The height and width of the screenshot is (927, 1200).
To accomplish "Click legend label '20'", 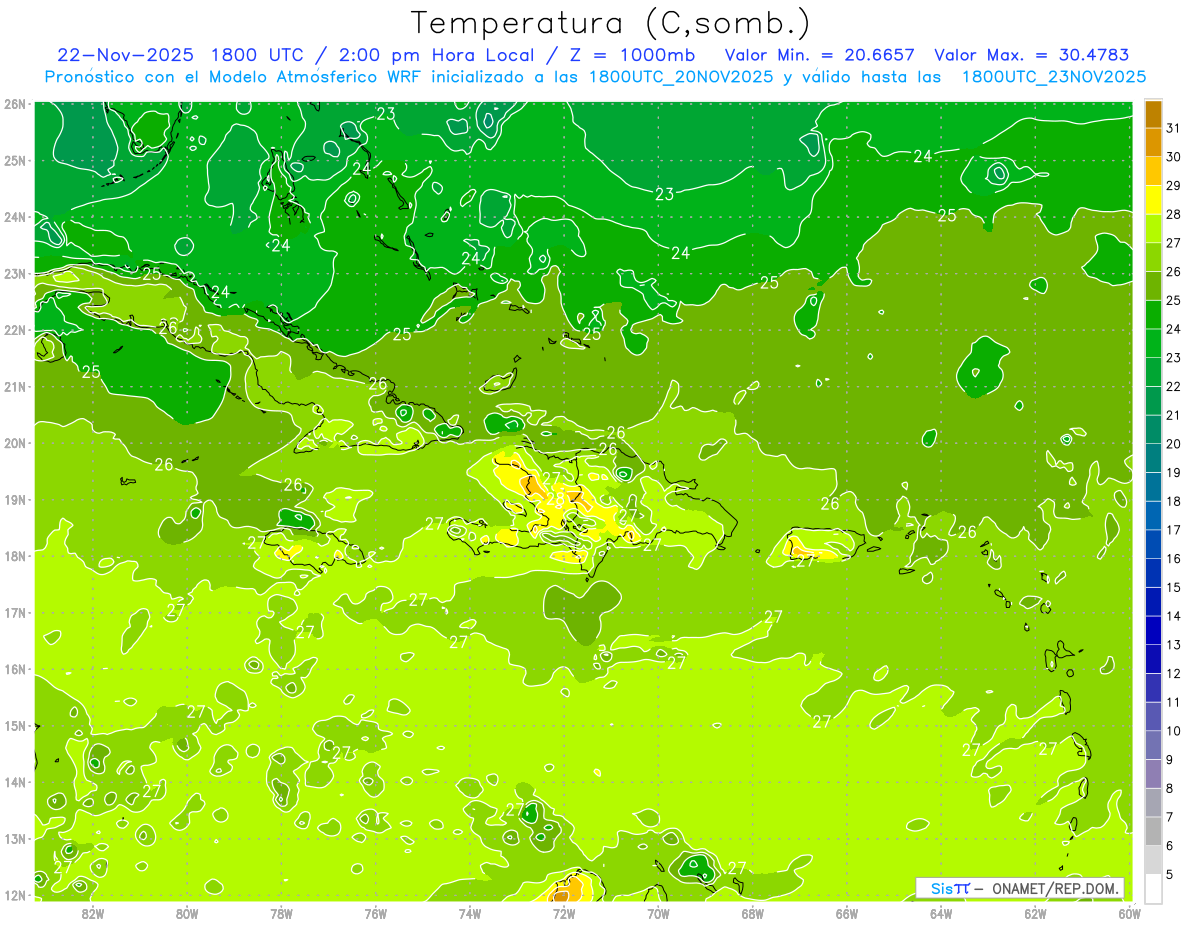I will [1174, 443].
